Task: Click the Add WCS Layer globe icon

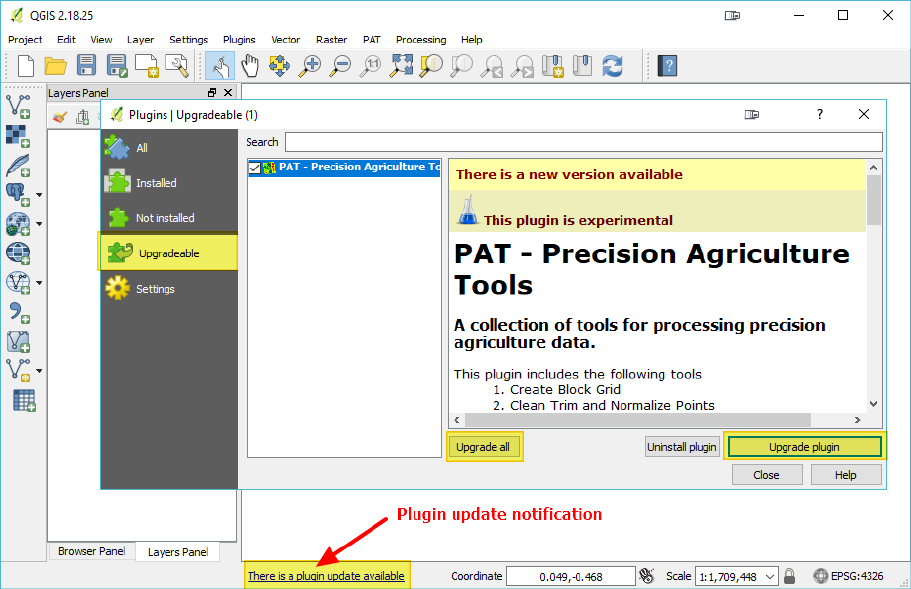Action: pos(18,253)
